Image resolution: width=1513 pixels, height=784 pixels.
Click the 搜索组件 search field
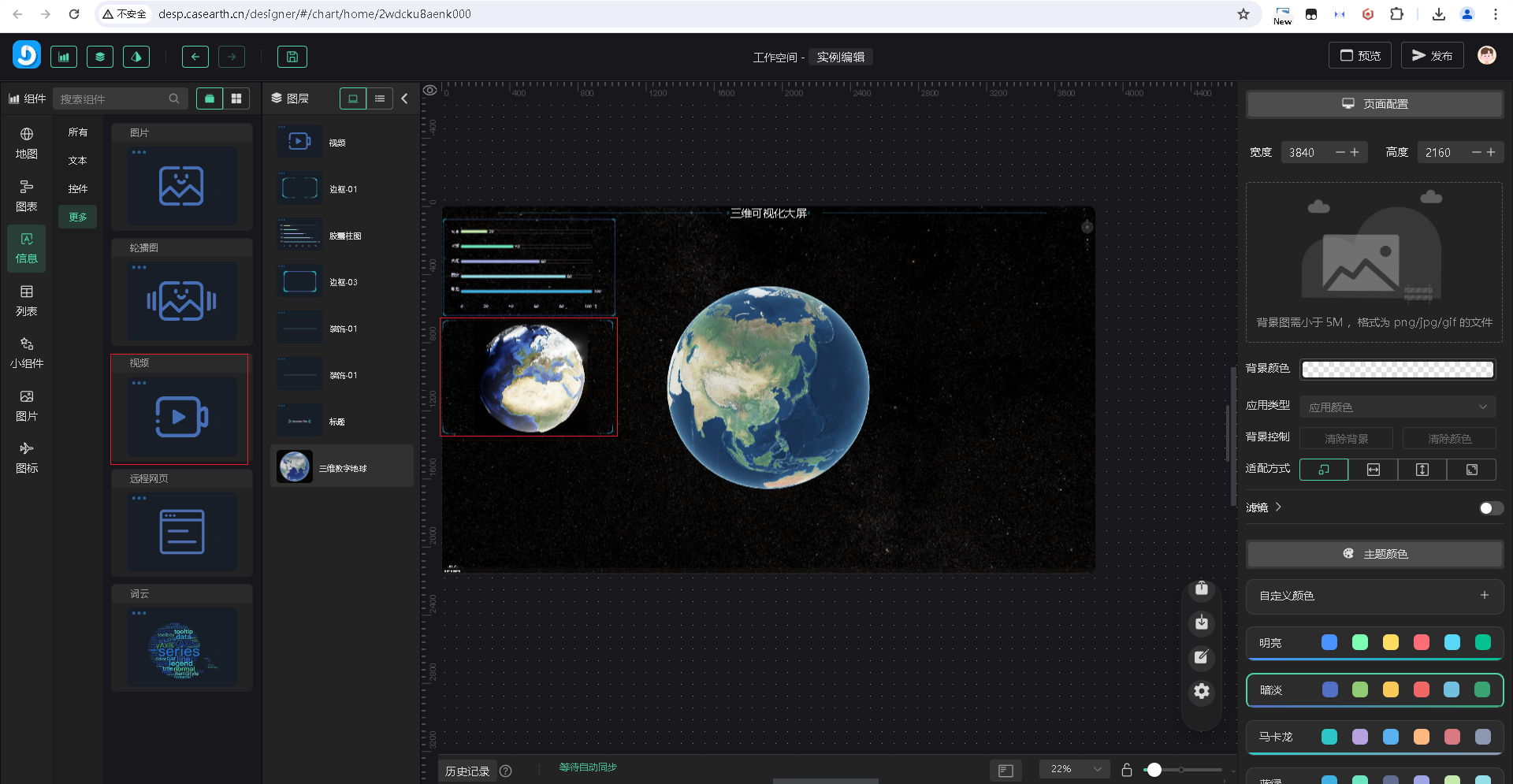(x=114, y=99)
